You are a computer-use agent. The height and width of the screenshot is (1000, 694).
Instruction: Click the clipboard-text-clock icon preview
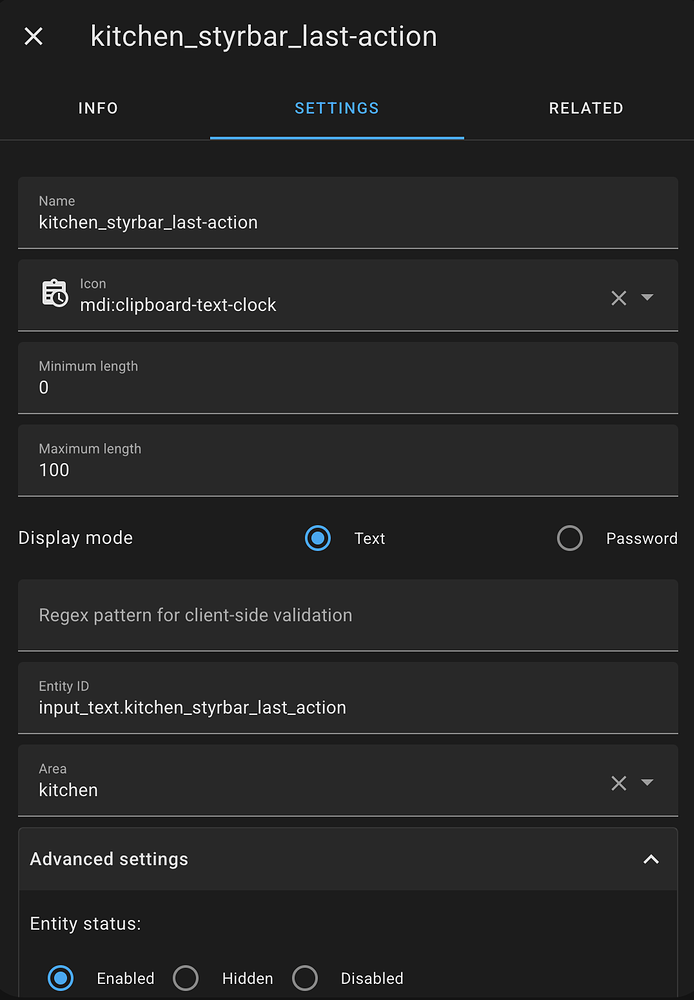pos(54,294)
